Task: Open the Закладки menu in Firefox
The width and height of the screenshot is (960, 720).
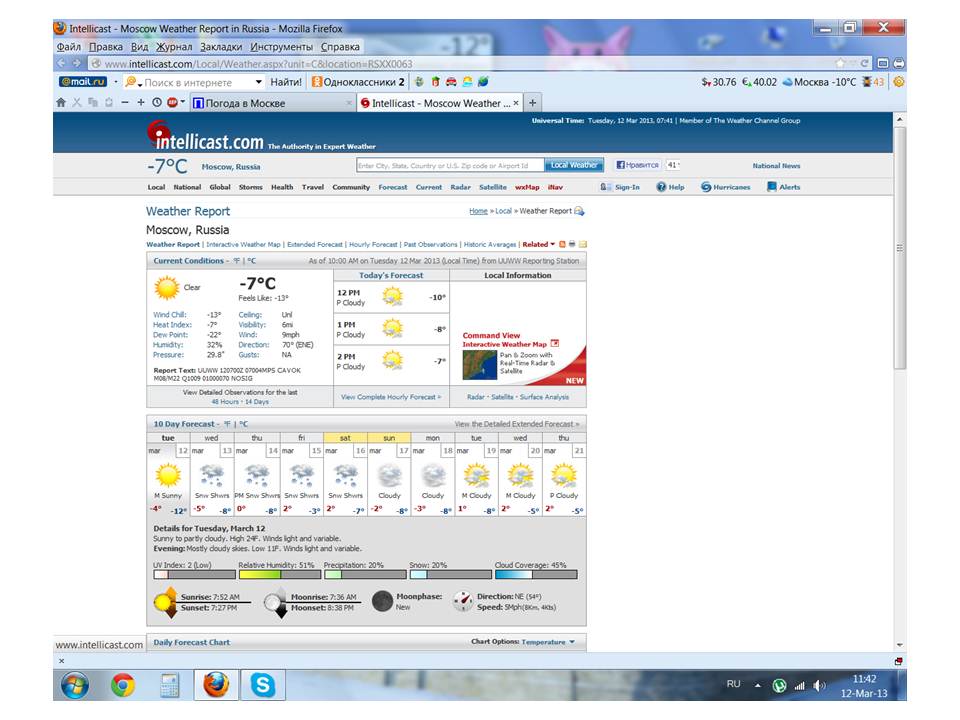Action: click(x=220, y=47)
